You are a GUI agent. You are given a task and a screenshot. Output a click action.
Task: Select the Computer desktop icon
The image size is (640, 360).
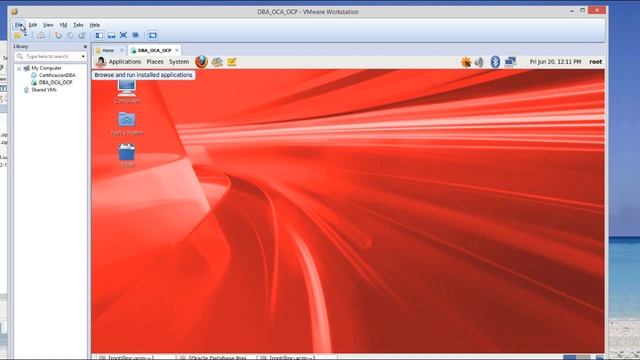click(x=127, y=91)
